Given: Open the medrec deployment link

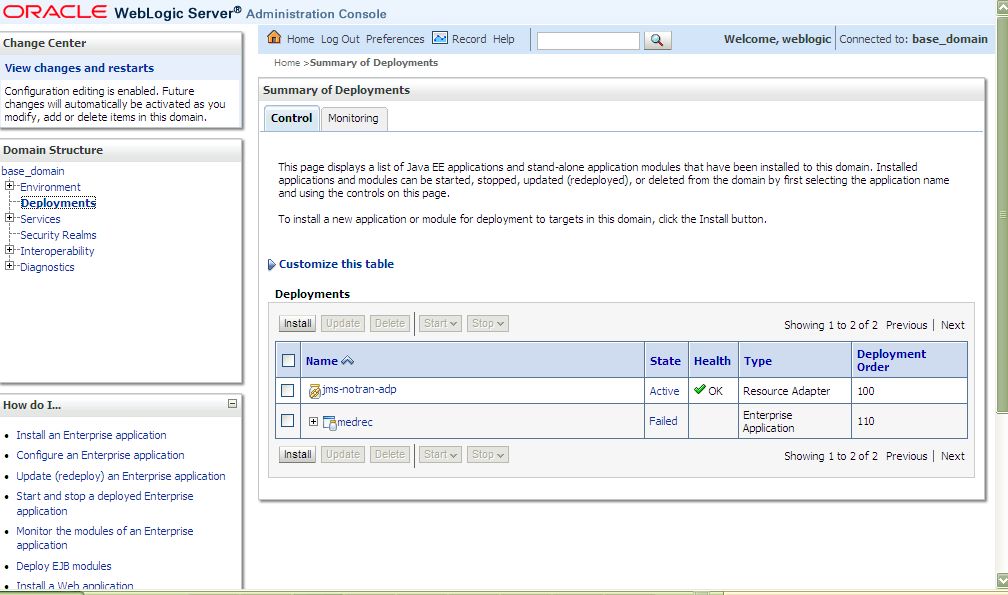Looking at the screenshot, I should point(354,422).
